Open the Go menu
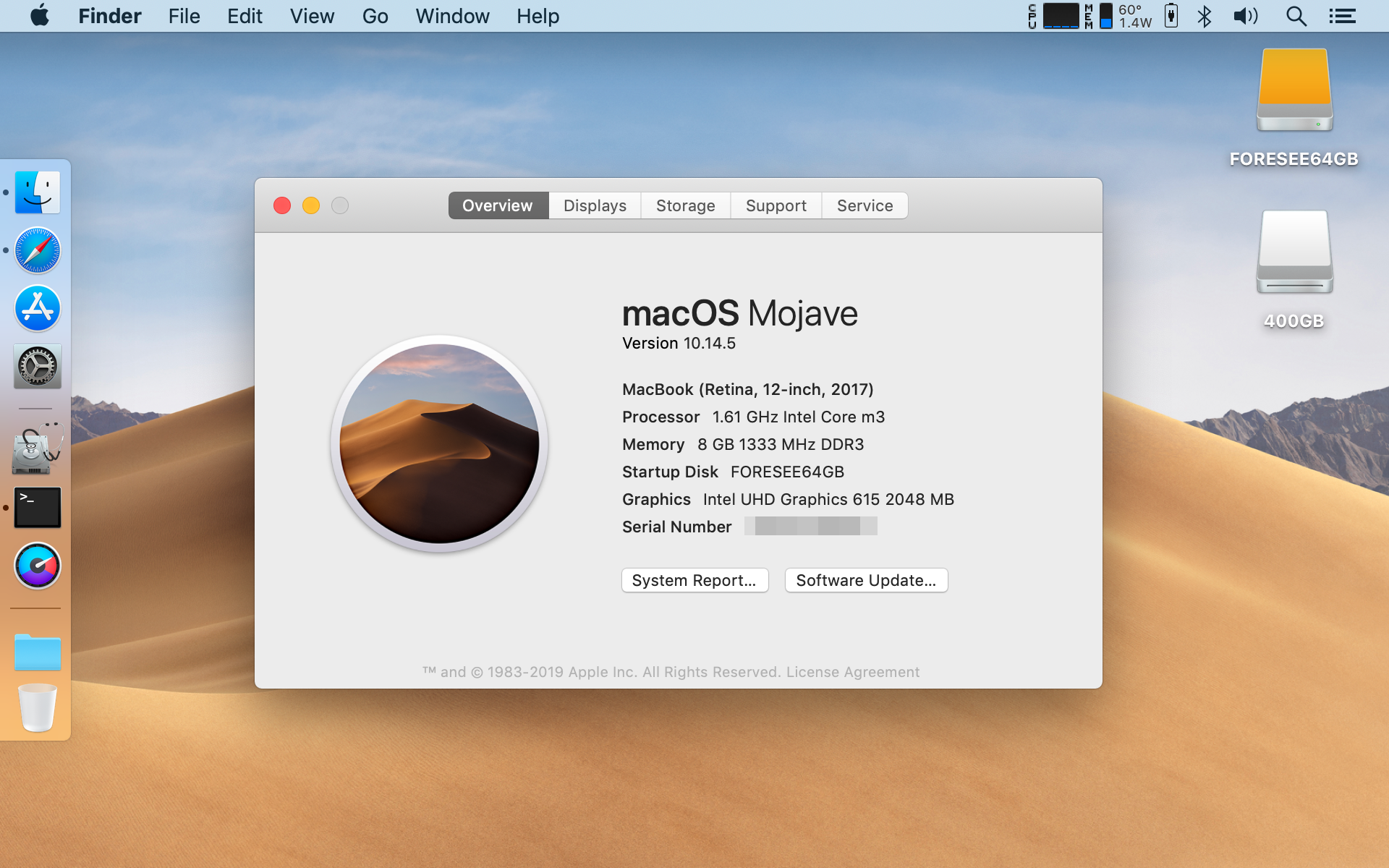 click(x=375, y=16)
